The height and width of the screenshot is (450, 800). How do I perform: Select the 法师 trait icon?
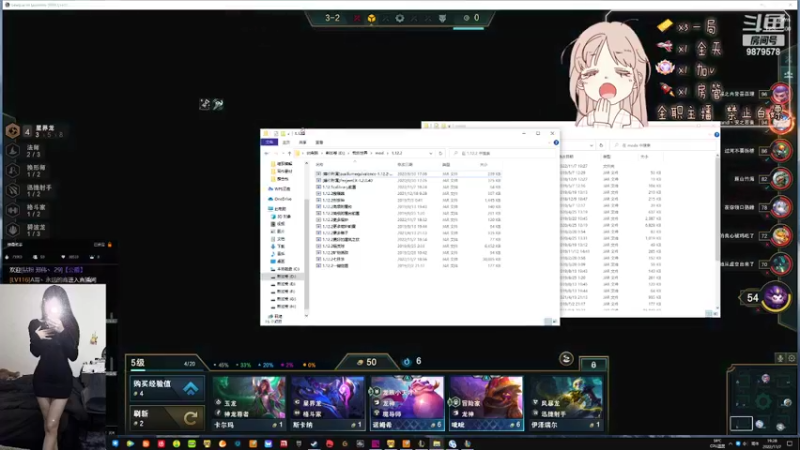pyautogui.click(x=13, y=151)
